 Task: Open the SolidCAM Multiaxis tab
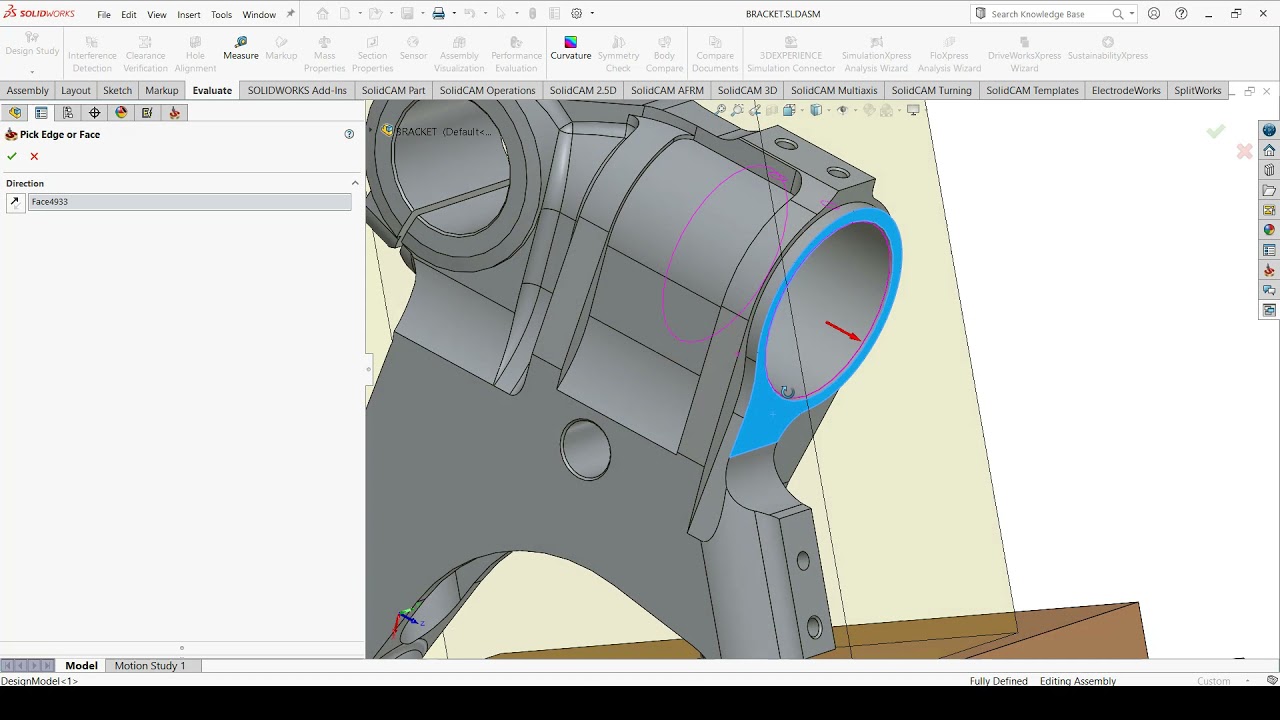[834, 90]
